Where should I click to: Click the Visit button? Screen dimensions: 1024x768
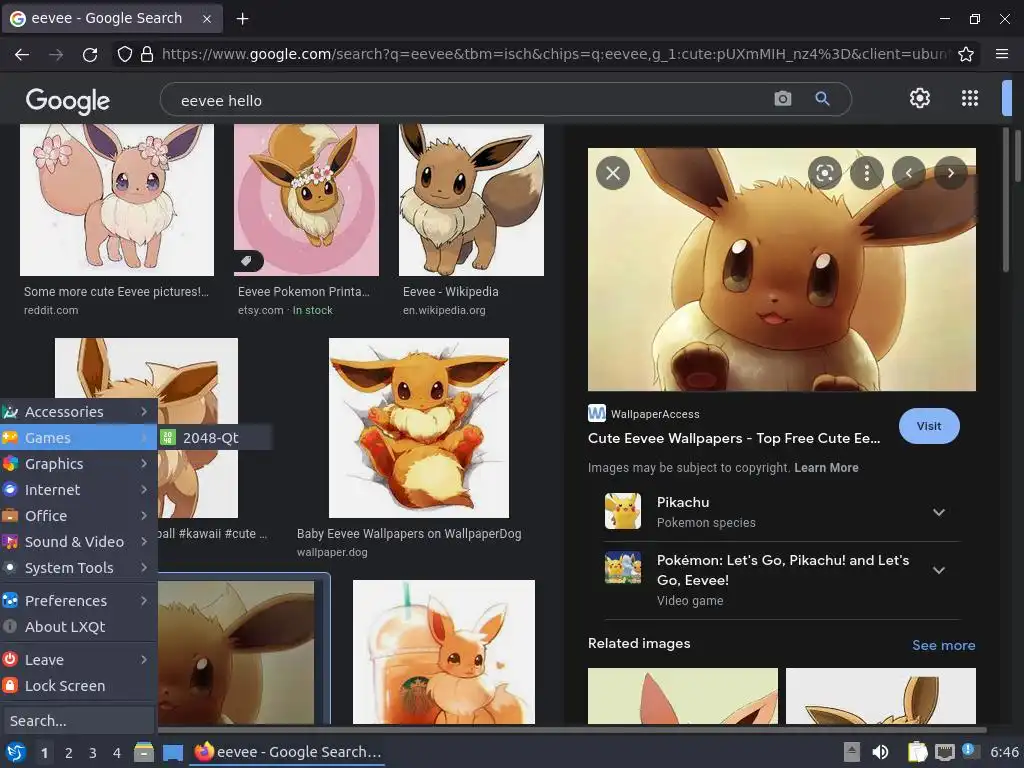click(929, 426)
